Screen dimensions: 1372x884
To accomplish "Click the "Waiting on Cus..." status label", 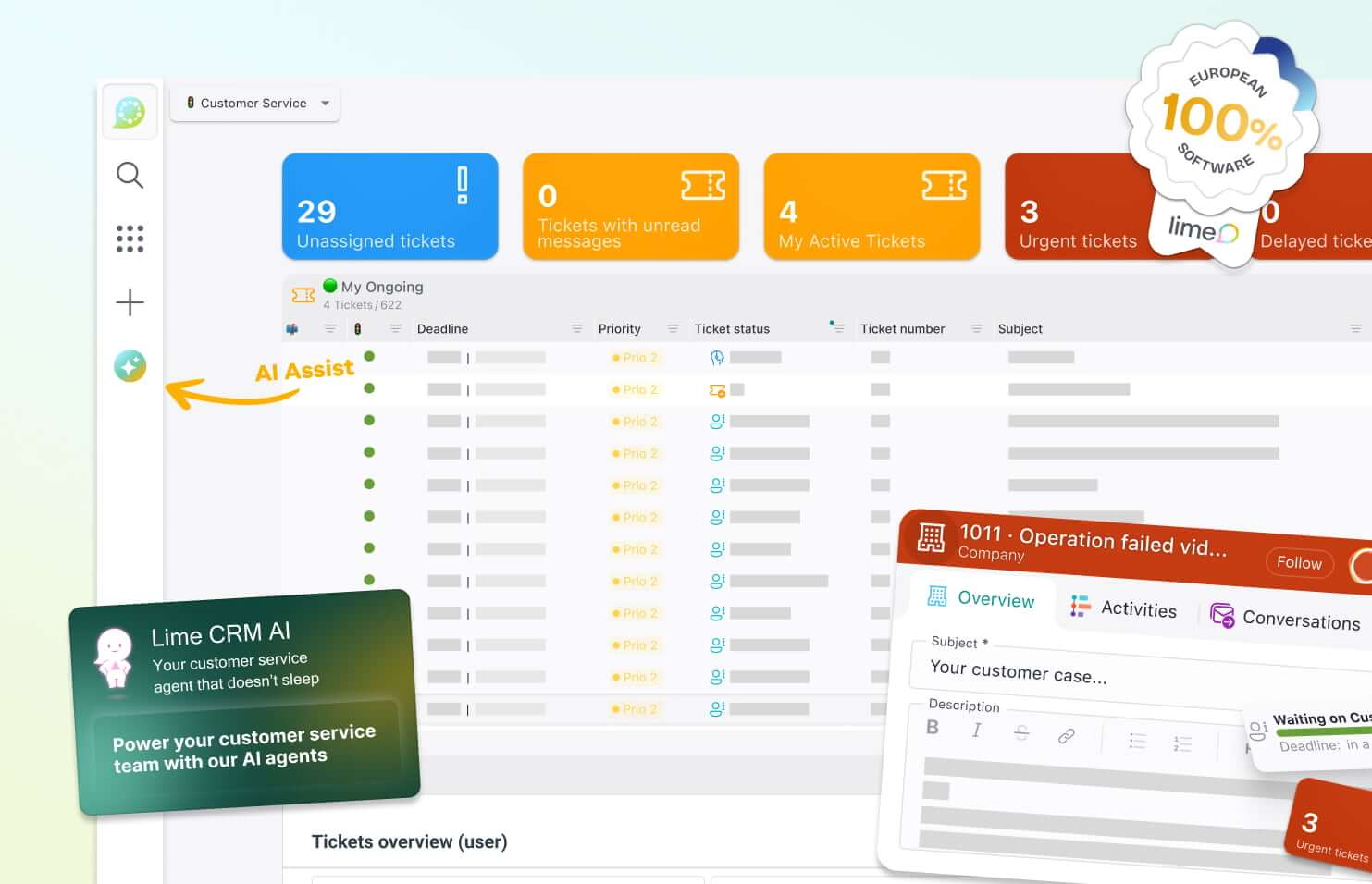I will point(1322,718).
